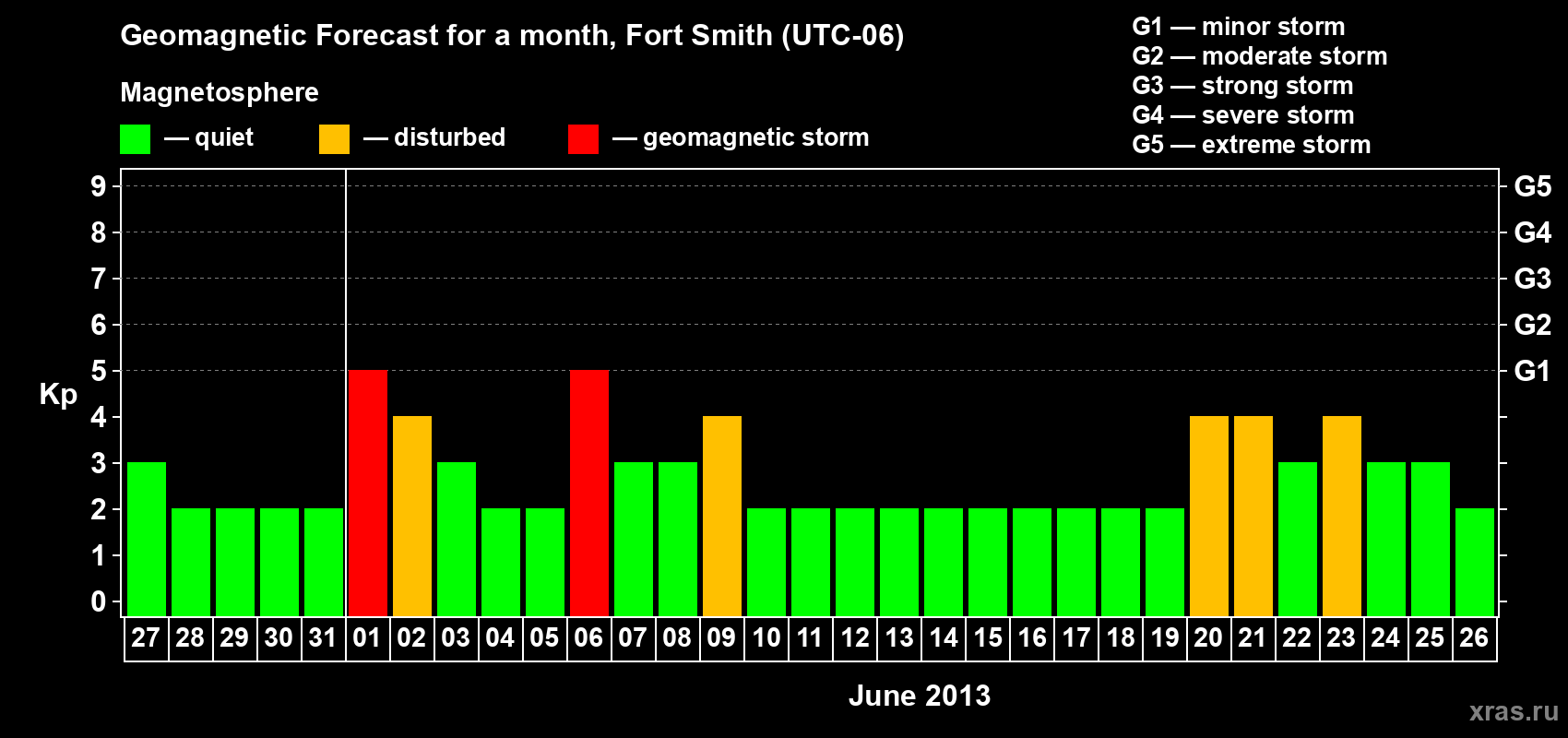This screenshot has width=1568, height=738.
Task: Click 'G4 — severe storm' legend text
Action: (x=1243, y=115)
